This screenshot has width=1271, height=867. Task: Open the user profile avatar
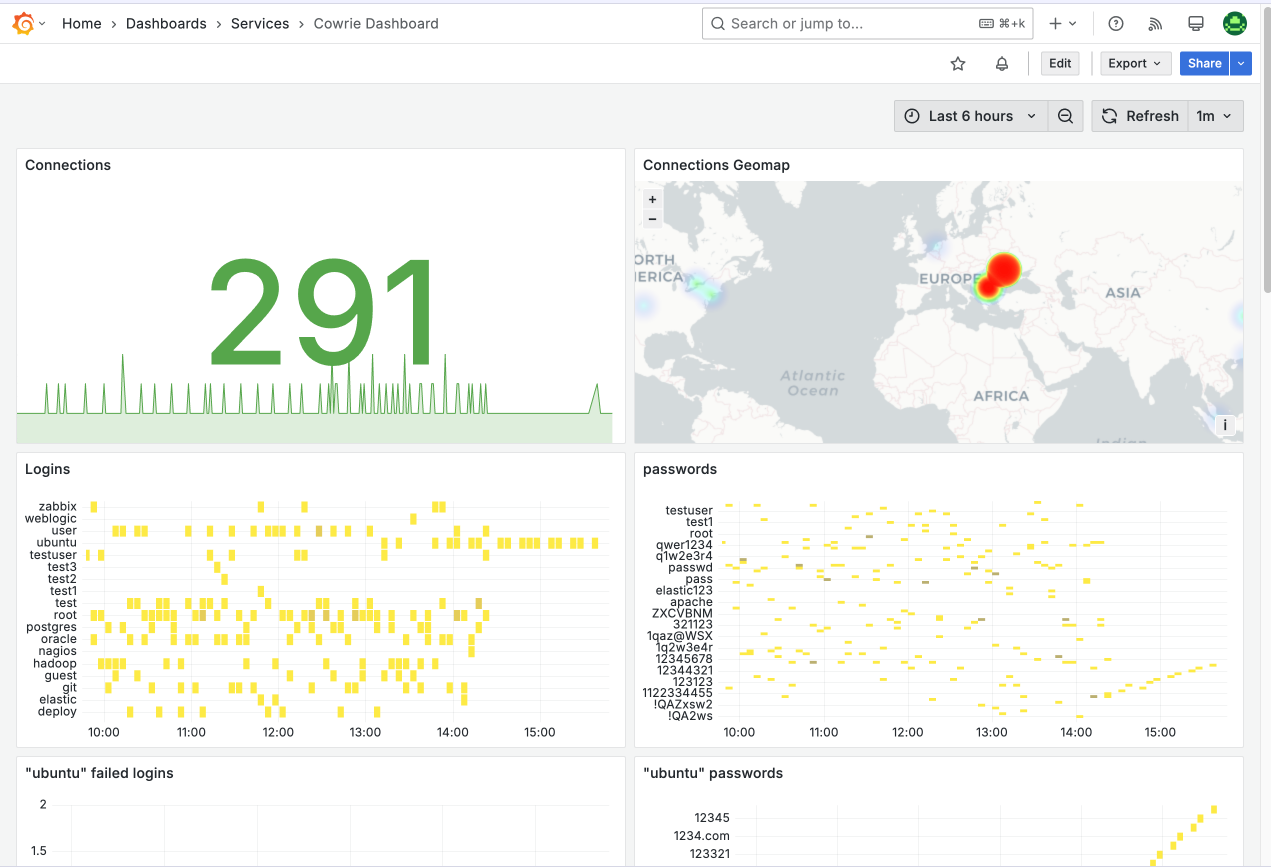1235,23
